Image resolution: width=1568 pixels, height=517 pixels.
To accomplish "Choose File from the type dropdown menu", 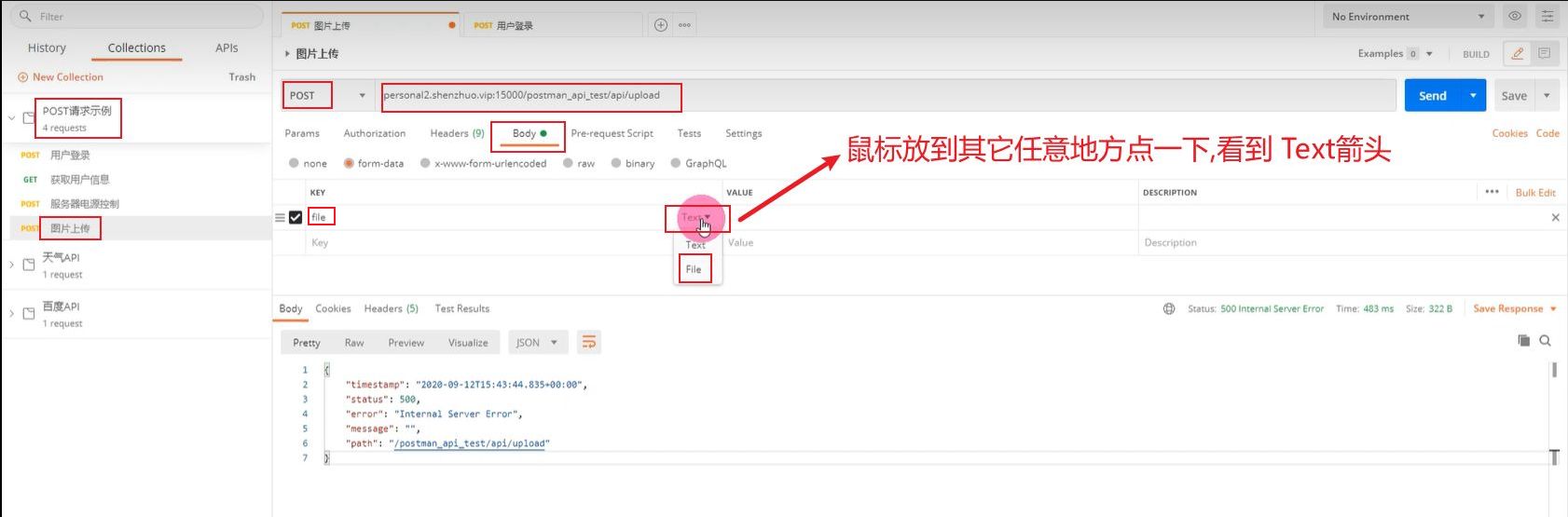I will [x=694, y=269].
